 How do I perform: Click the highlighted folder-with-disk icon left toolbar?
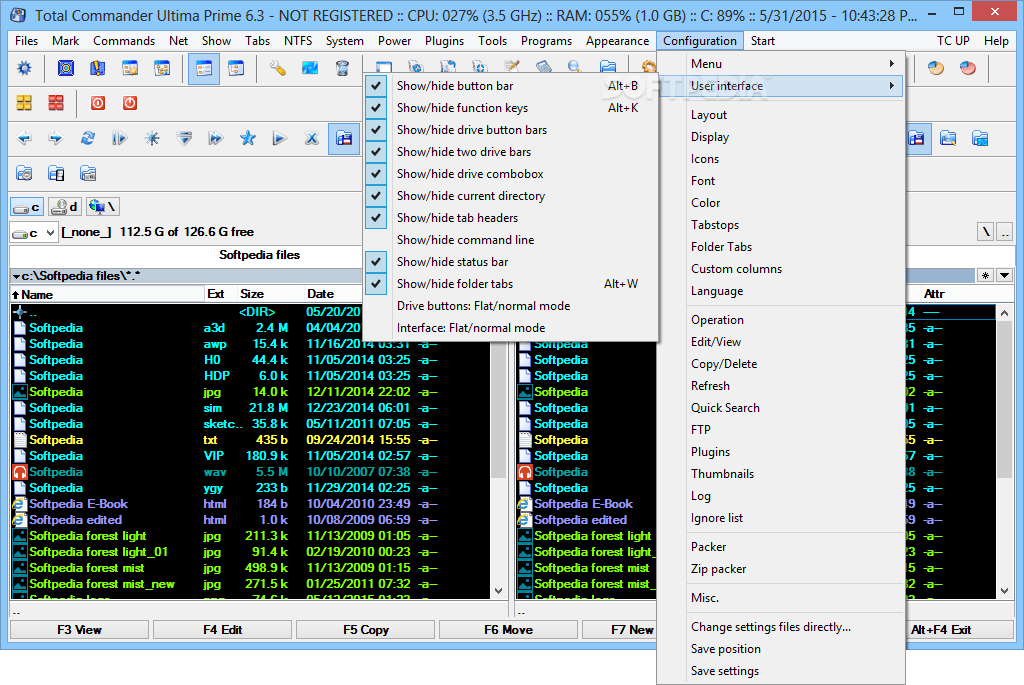(x=344, y=138)
